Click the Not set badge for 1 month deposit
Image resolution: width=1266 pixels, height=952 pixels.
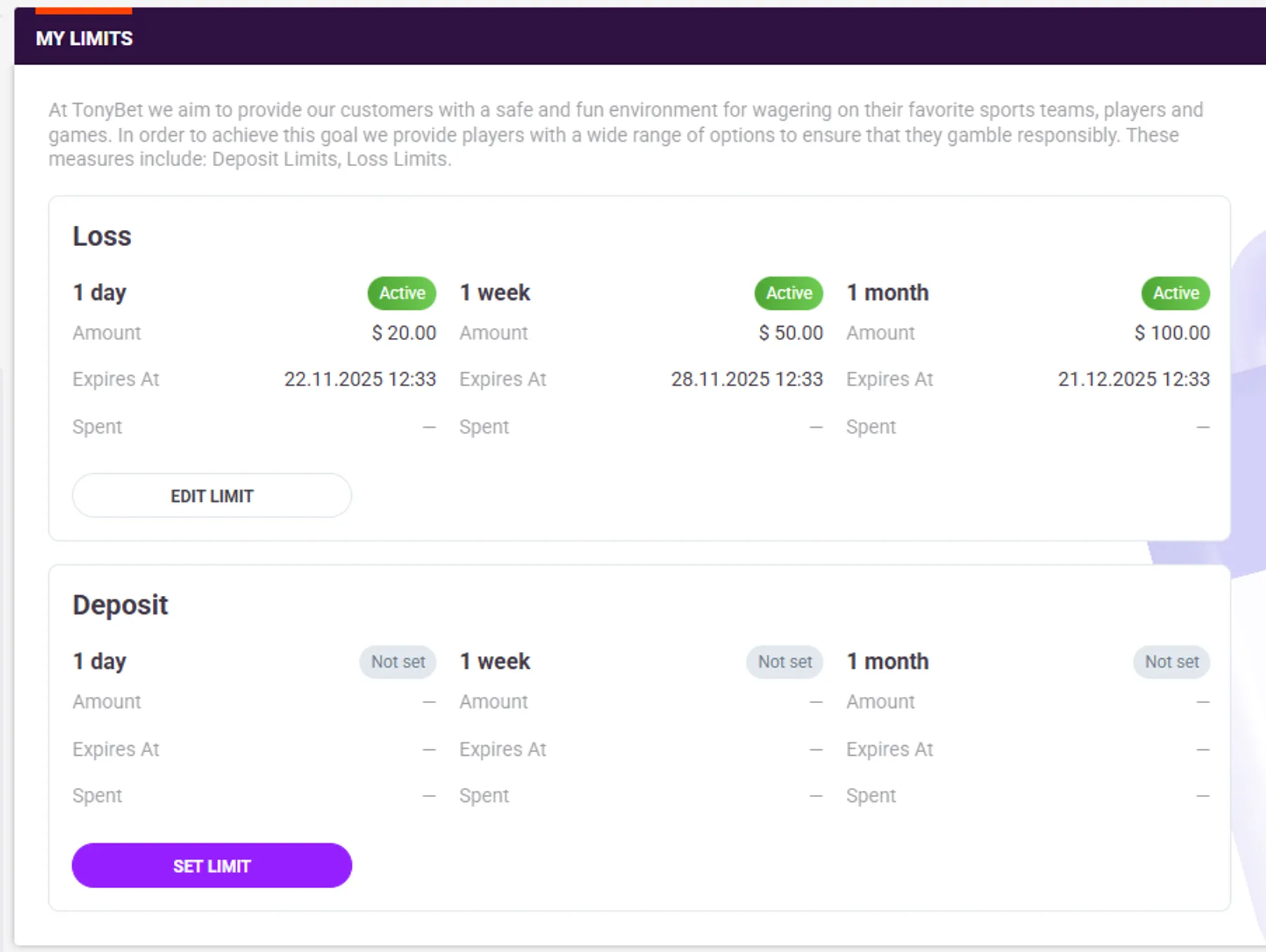[1171, 662]
